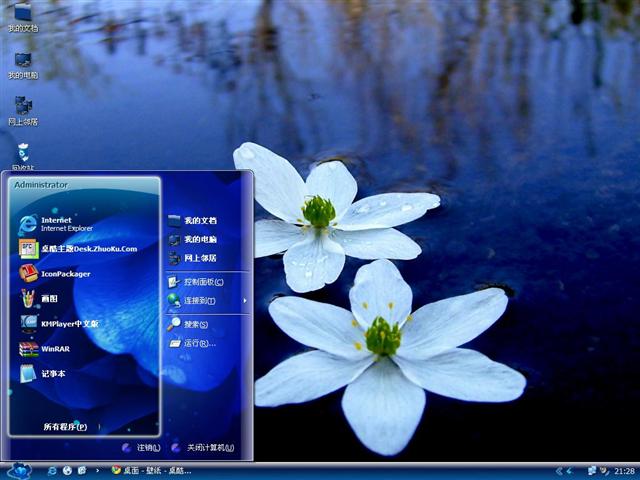Click the 注销(L) log off button
640x480 pixels.
141,448
